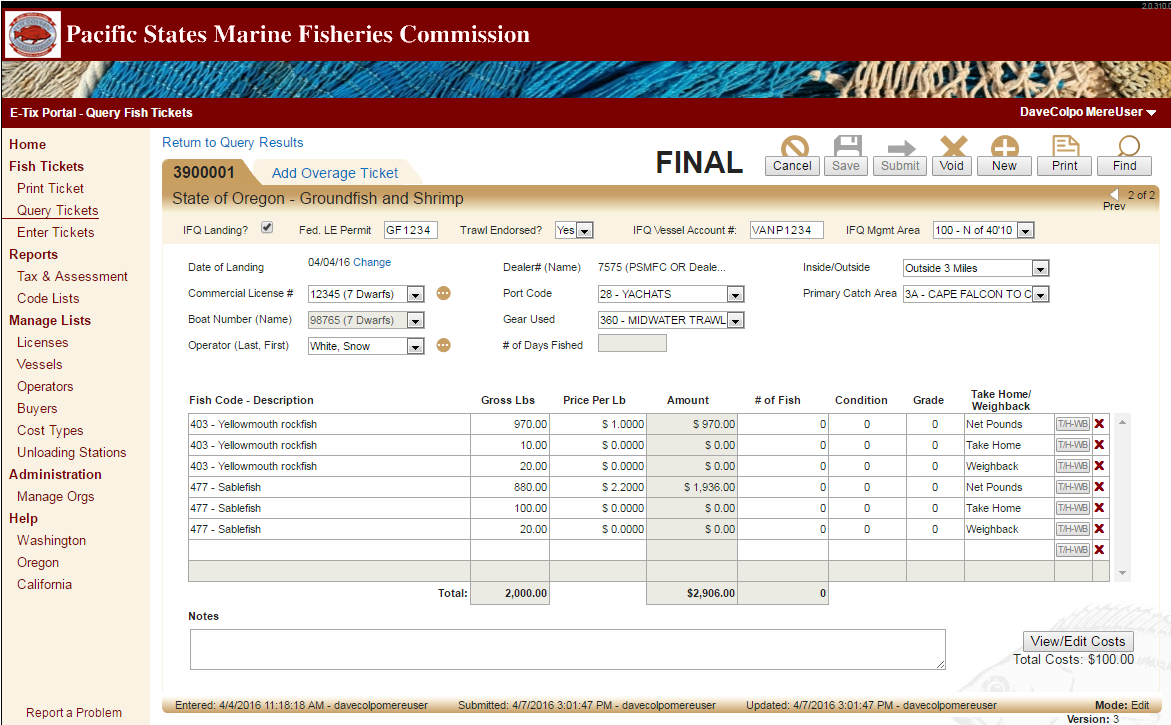Image resolution: width=1171 pixels, height=725 pixels.
Task: Delete the Yellowmouth rockfish Take Home row
Action: pos(1099,444)
